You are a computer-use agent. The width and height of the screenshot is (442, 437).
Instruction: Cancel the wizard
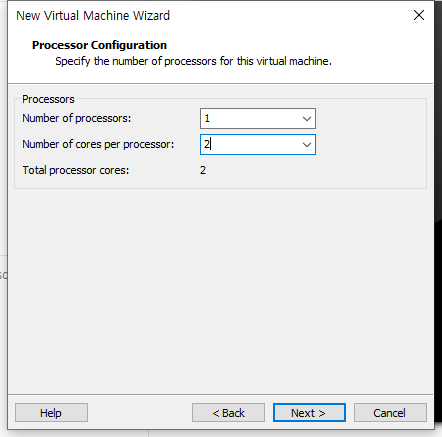point(390,413)
